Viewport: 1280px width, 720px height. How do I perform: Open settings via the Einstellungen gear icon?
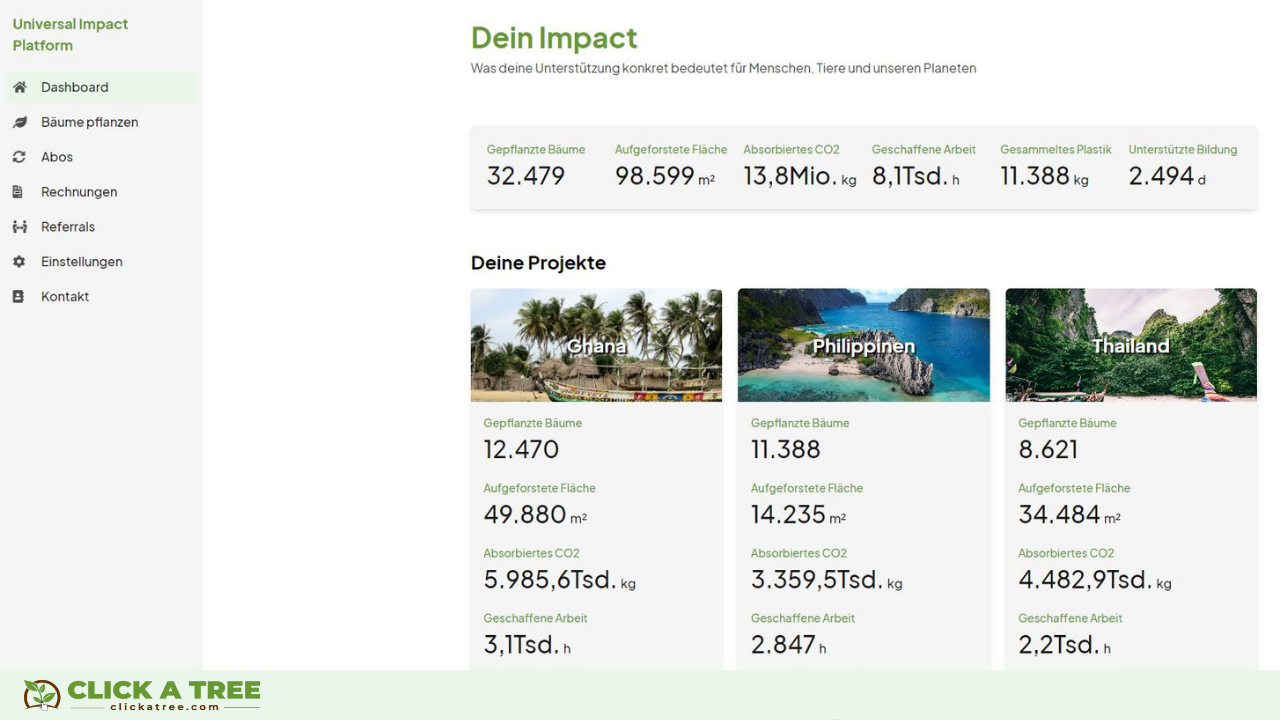[x=18, y=261]
